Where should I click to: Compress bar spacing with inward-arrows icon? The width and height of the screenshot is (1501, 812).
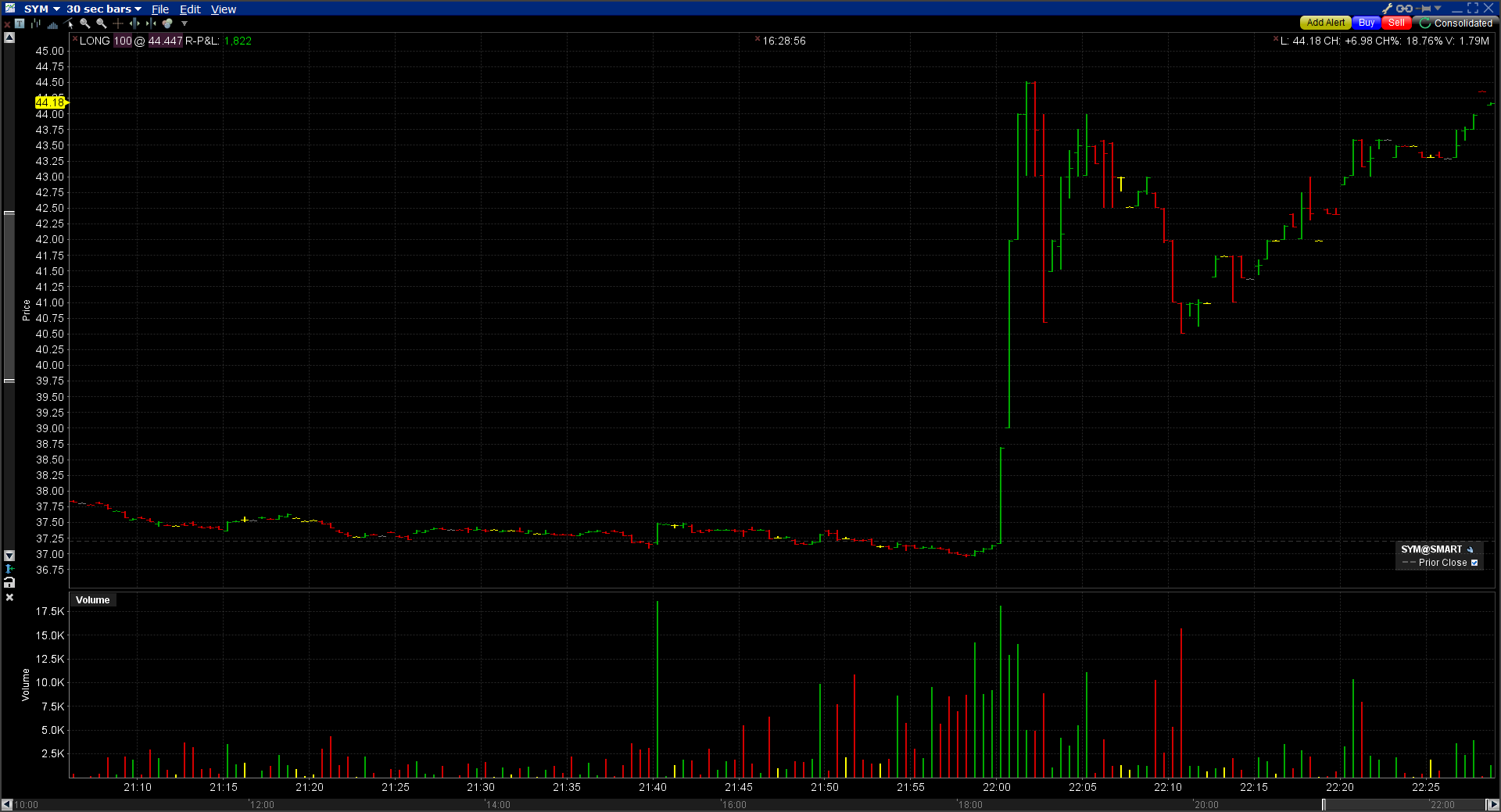pos(151,23)
